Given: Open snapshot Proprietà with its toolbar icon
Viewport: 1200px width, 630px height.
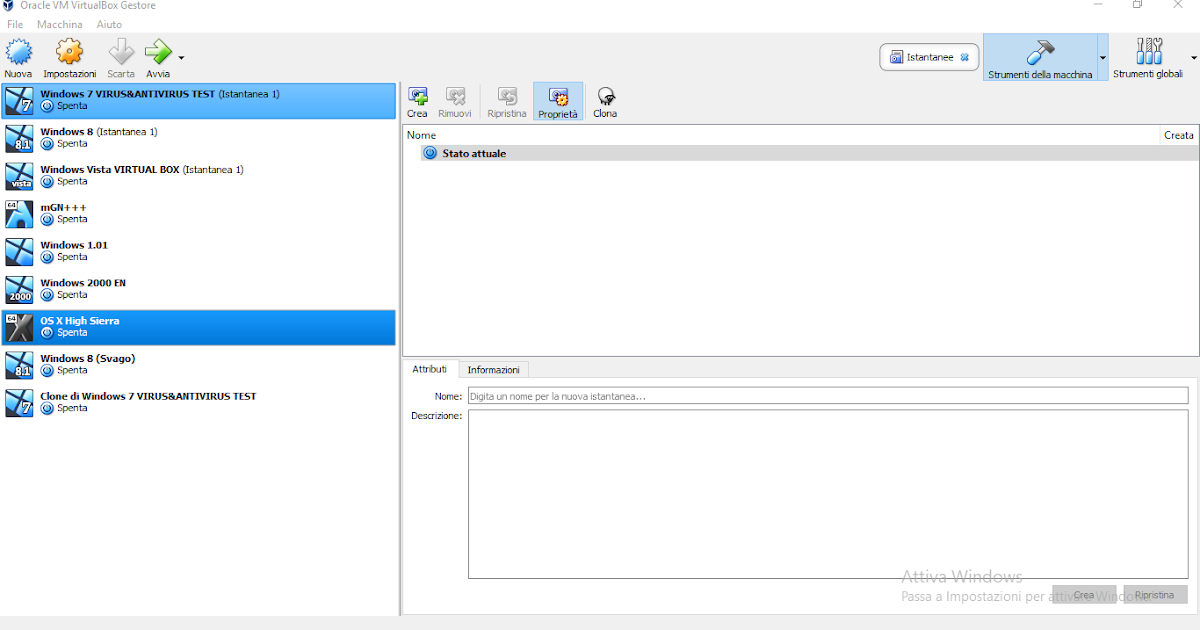Looking at the screenshot, I should pos(557,100).
